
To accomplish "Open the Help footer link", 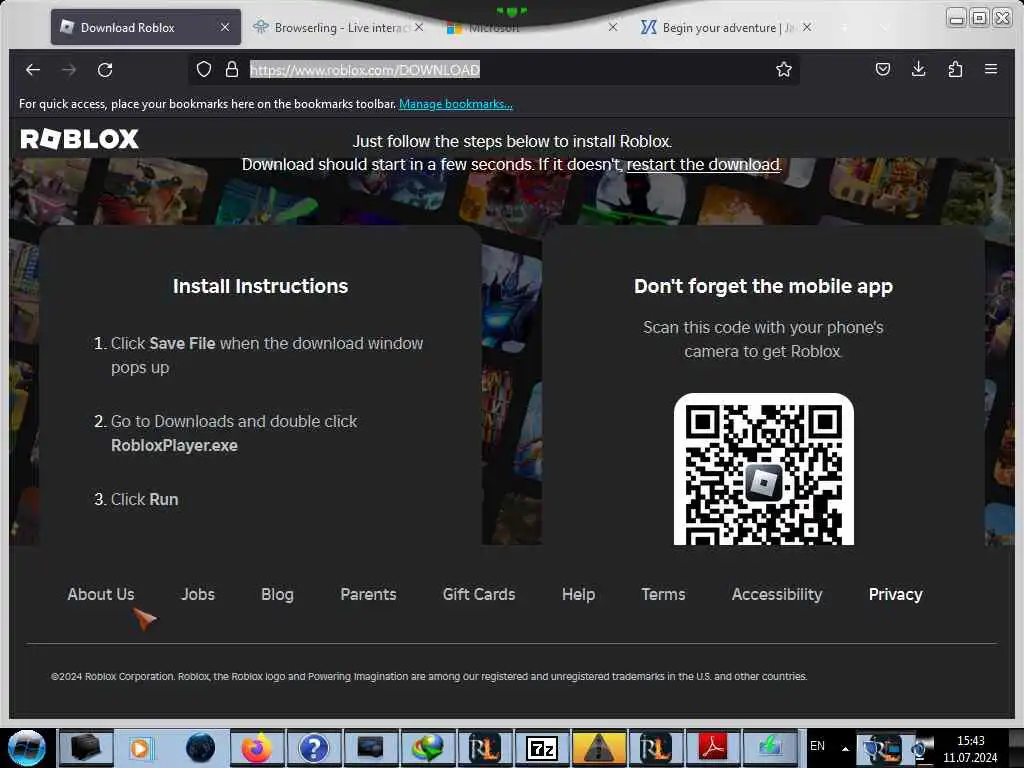I will [579, 594].
